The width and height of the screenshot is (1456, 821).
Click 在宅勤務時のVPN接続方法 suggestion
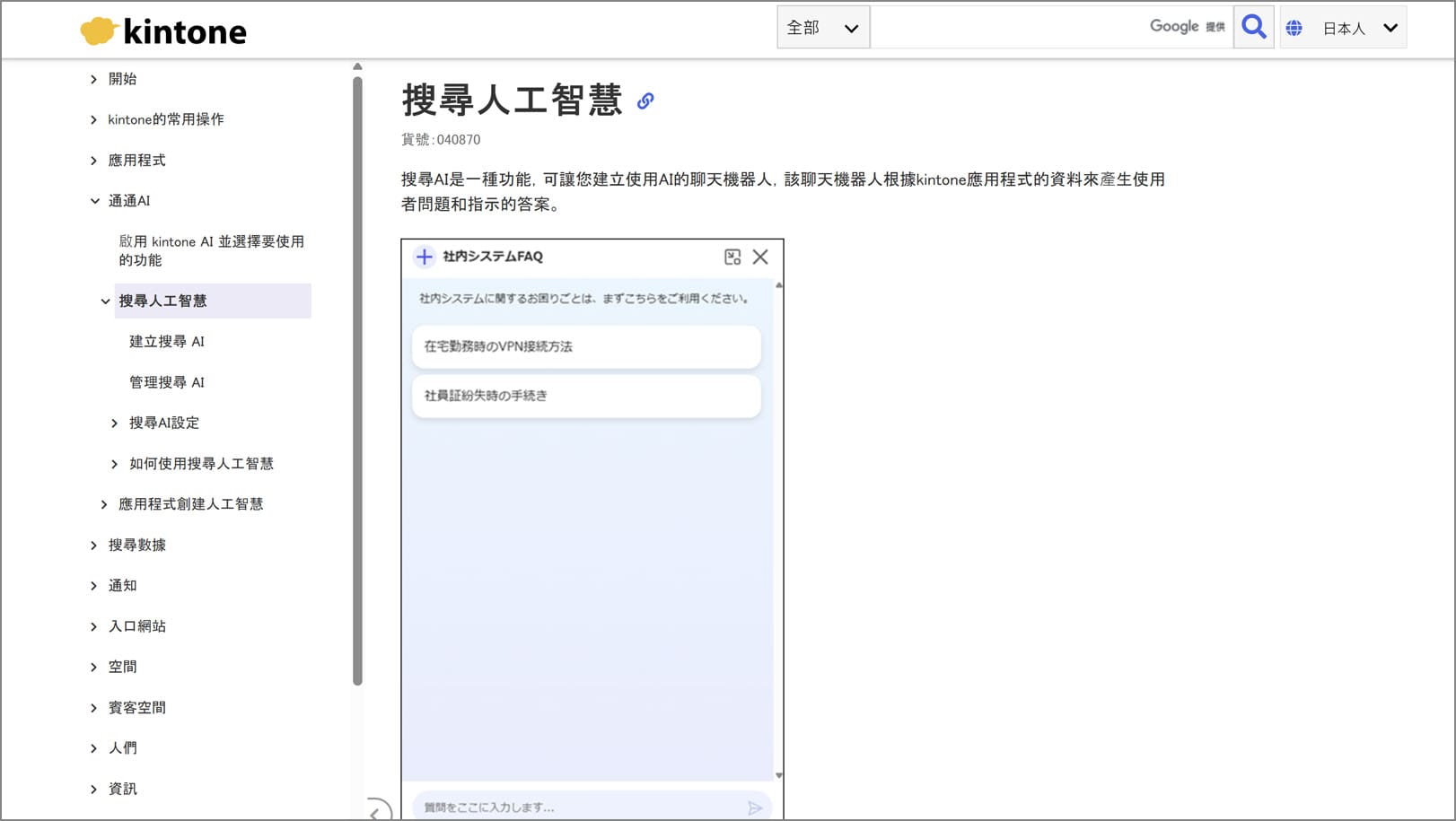(586, 346)
